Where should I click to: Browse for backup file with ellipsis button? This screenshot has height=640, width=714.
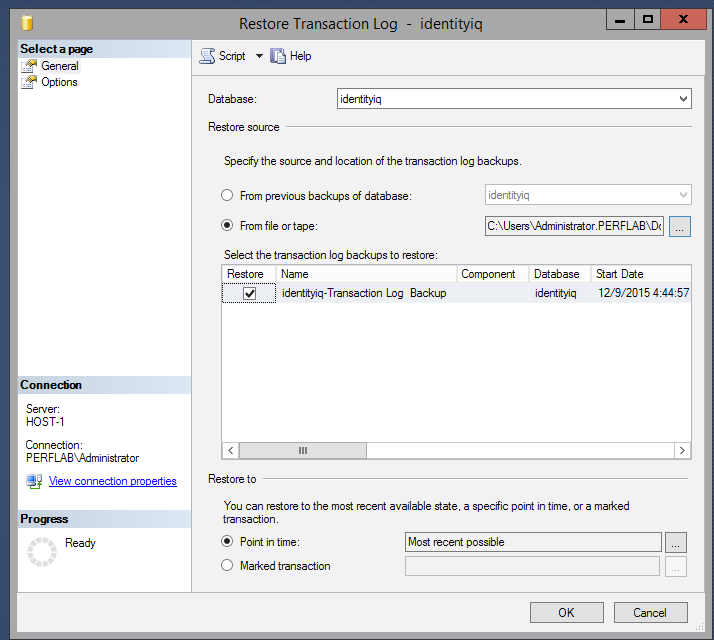(x=680, y=226)
